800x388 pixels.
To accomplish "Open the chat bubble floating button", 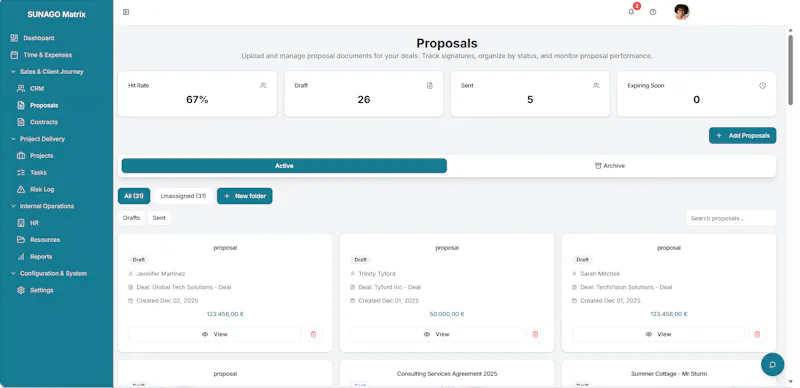I will click(x=772, y=364).
